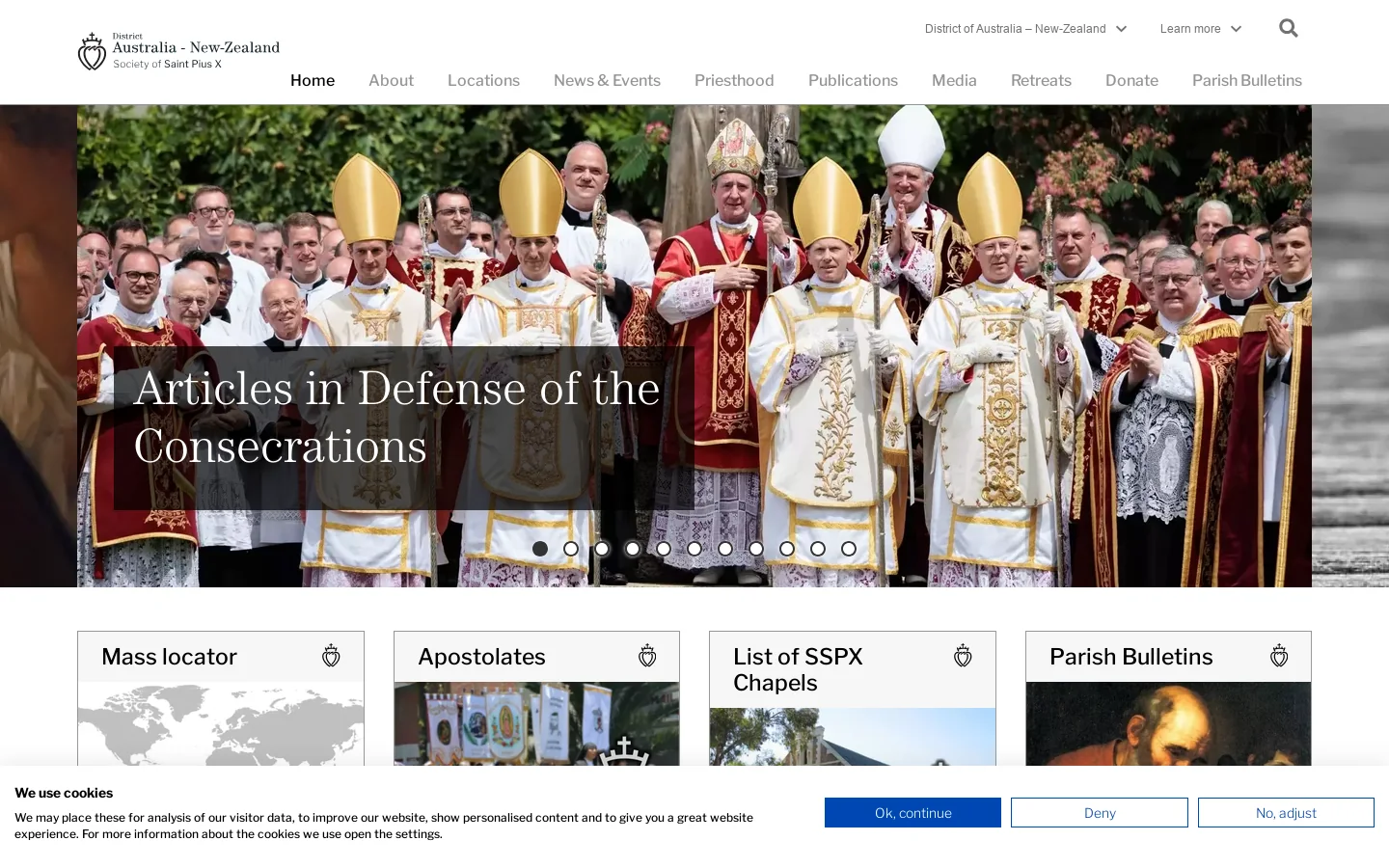Open the search magnifier icon
Image resolution: width=1389 pixels, height=868 pixels.
[1288, 28]
